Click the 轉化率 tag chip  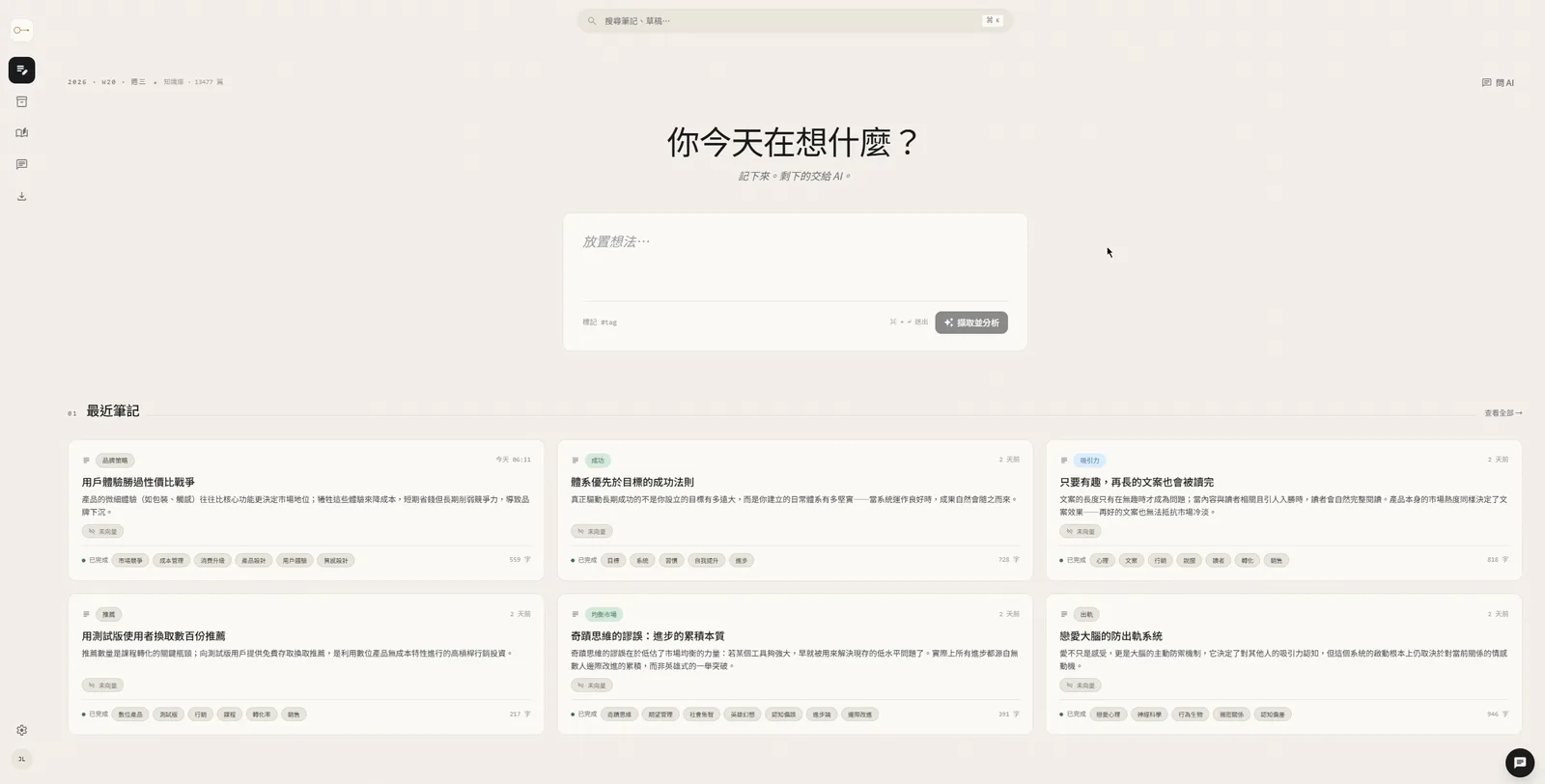(262, 715)
